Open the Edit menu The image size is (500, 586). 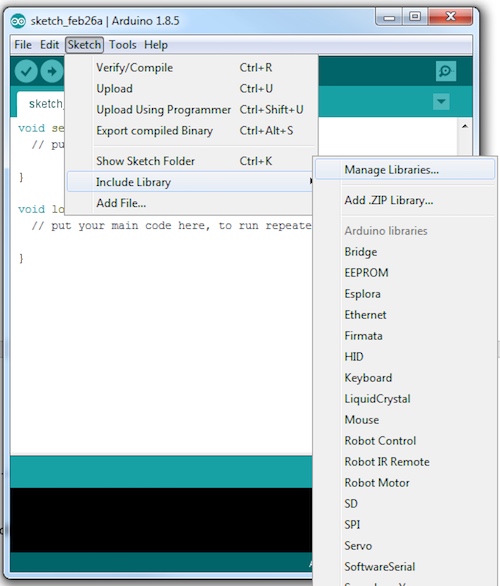(x=49, y=45)
